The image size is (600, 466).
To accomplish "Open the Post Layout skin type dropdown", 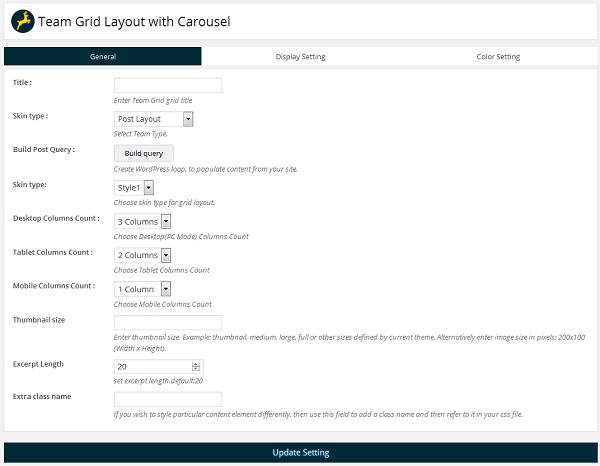I will pos(154,119).
